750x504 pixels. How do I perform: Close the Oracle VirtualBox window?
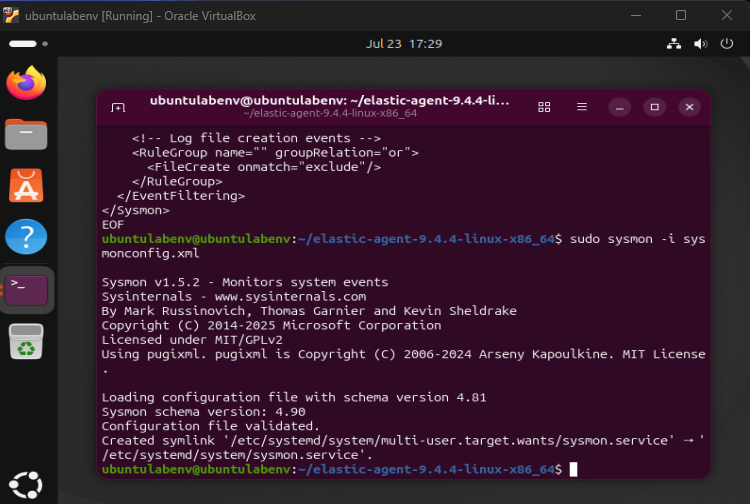click(x=727, y=15)
